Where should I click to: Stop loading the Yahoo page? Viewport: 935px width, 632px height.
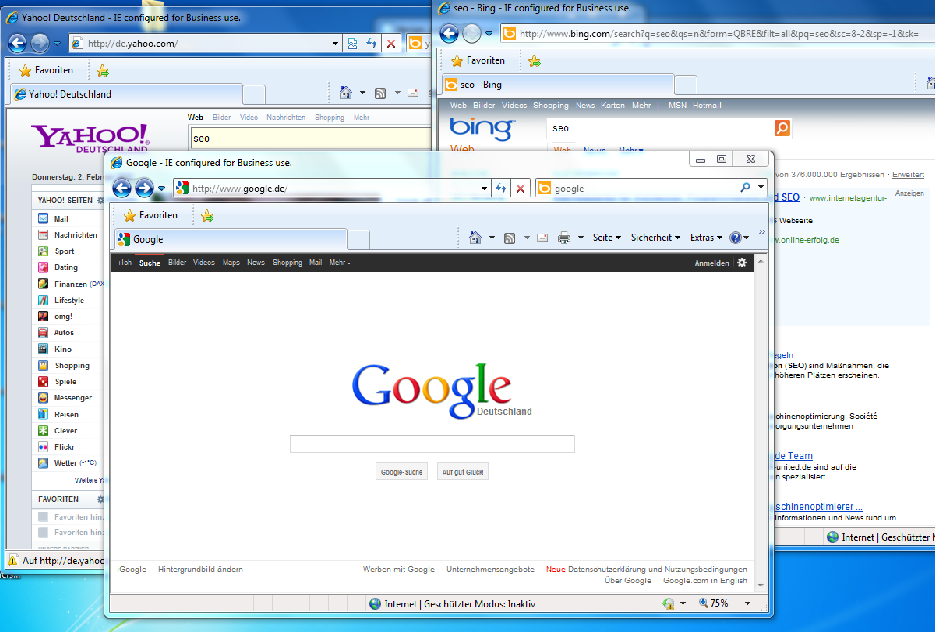391,43
